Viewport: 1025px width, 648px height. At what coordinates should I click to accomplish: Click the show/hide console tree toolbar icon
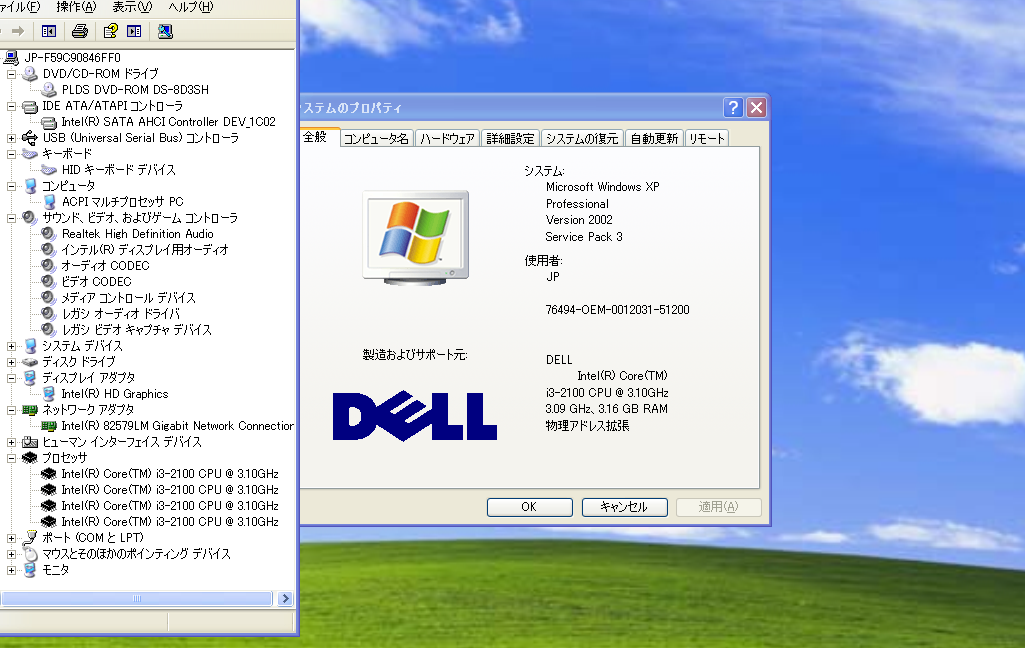coord(48,31)
